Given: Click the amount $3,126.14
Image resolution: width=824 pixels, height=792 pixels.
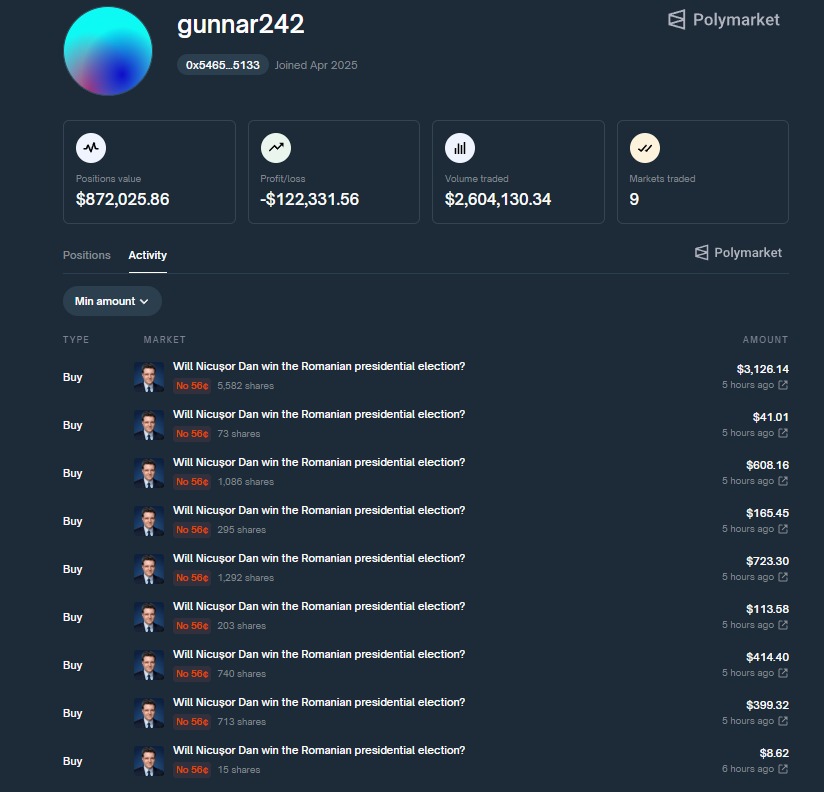Looking at the screenshot, I should (763, 369).
